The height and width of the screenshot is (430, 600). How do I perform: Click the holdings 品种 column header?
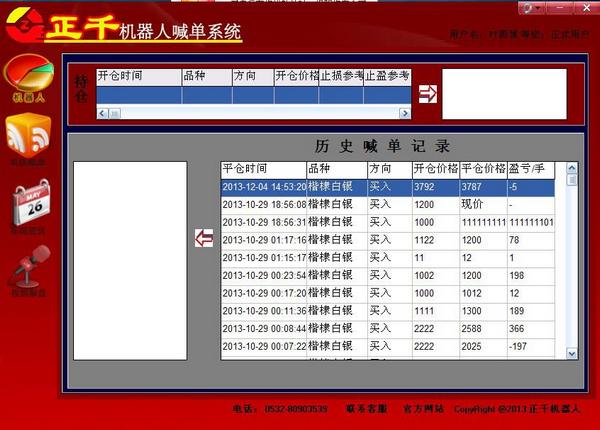click(207, 77)
